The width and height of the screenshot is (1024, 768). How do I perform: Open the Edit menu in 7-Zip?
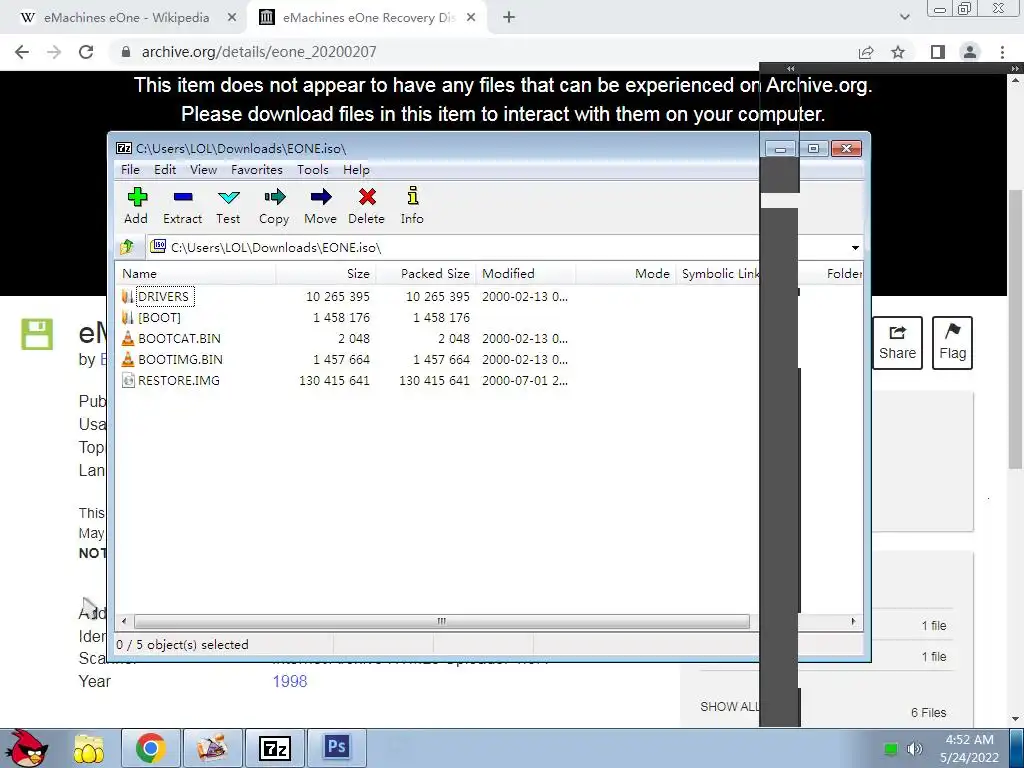pos(165,170)
